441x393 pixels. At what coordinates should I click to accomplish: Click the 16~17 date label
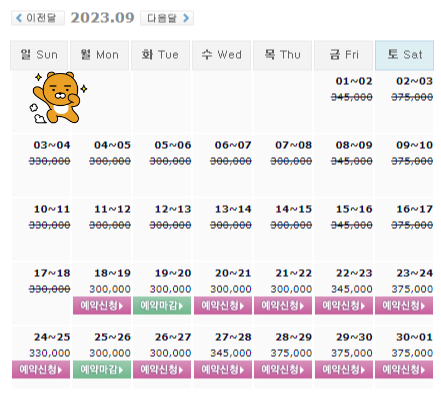pos(414,209)
